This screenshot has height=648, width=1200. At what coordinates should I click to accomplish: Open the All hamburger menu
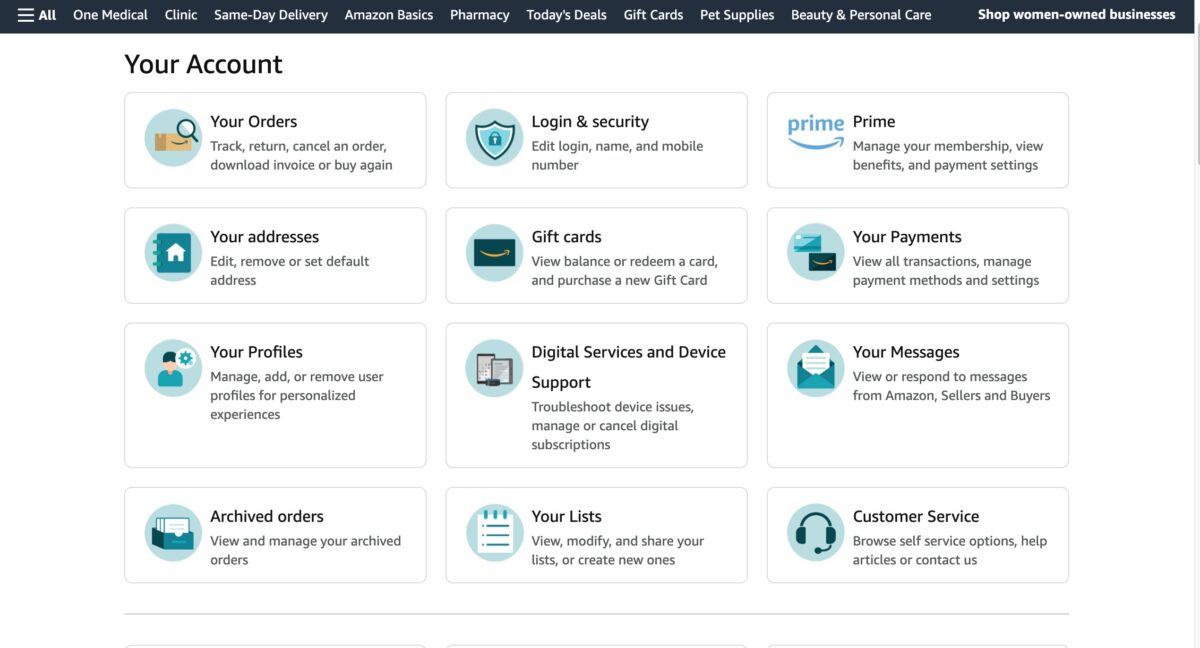37,15
